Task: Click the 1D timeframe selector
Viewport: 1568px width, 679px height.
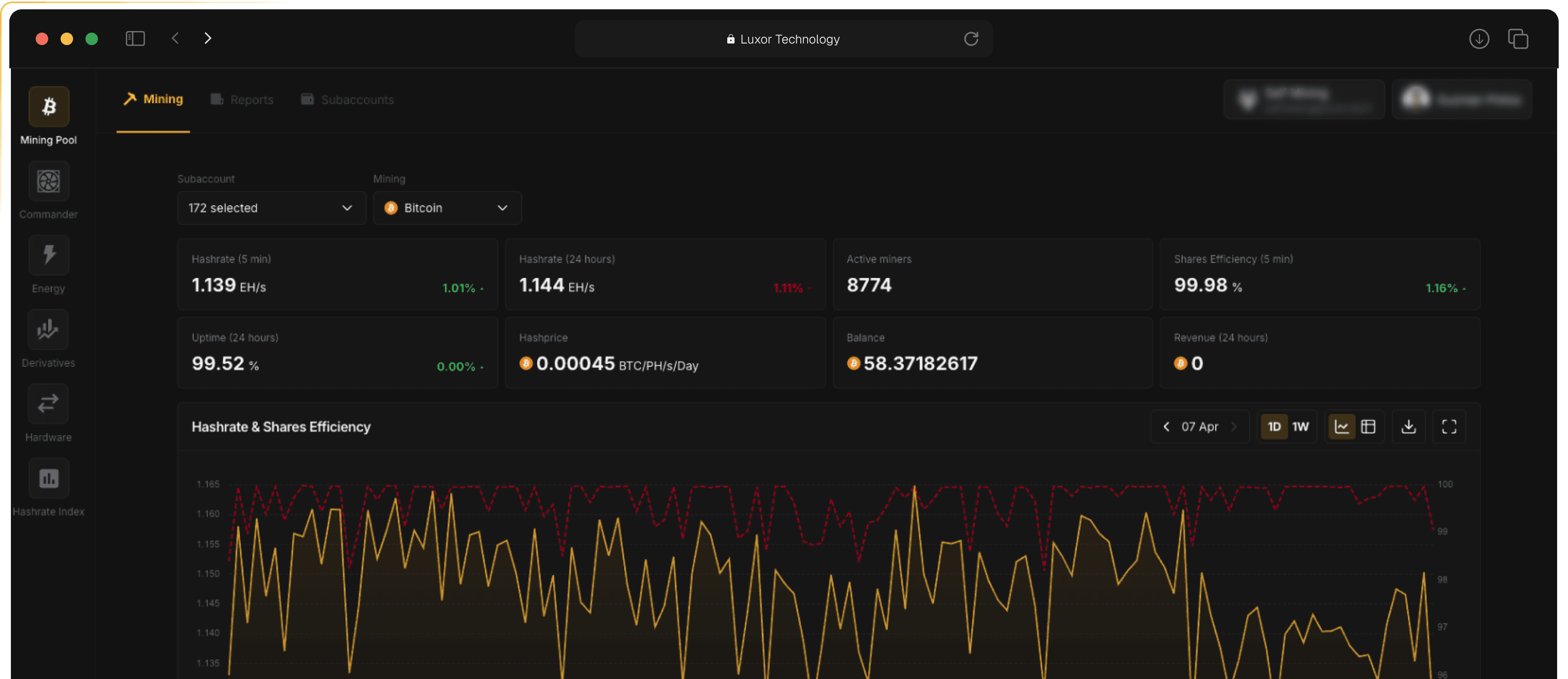Action: pyautogui.click(x=1274, y=426)
